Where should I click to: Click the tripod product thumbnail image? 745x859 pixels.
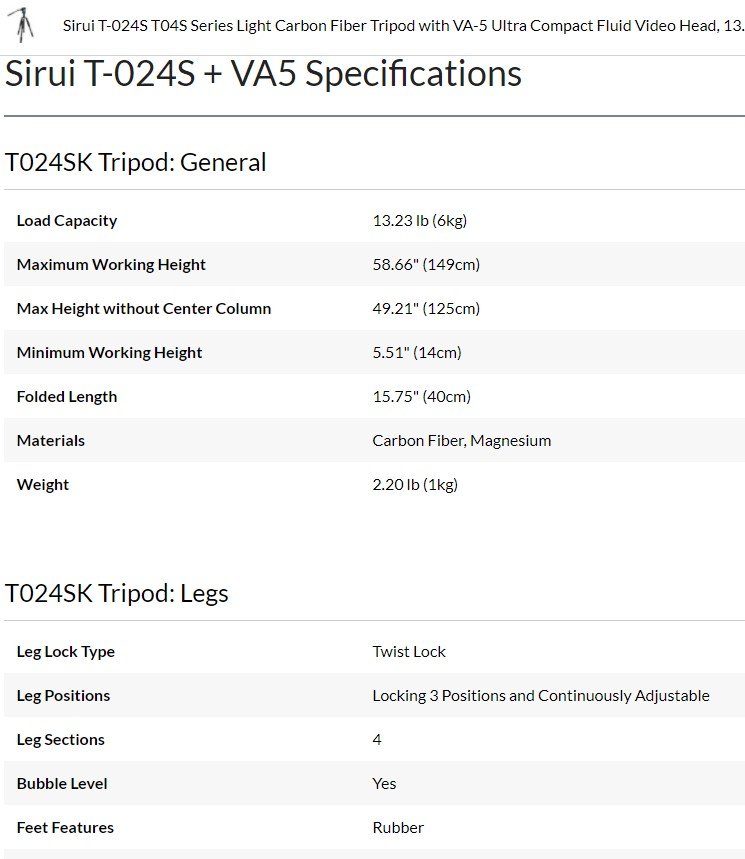[x=21, y=25]
